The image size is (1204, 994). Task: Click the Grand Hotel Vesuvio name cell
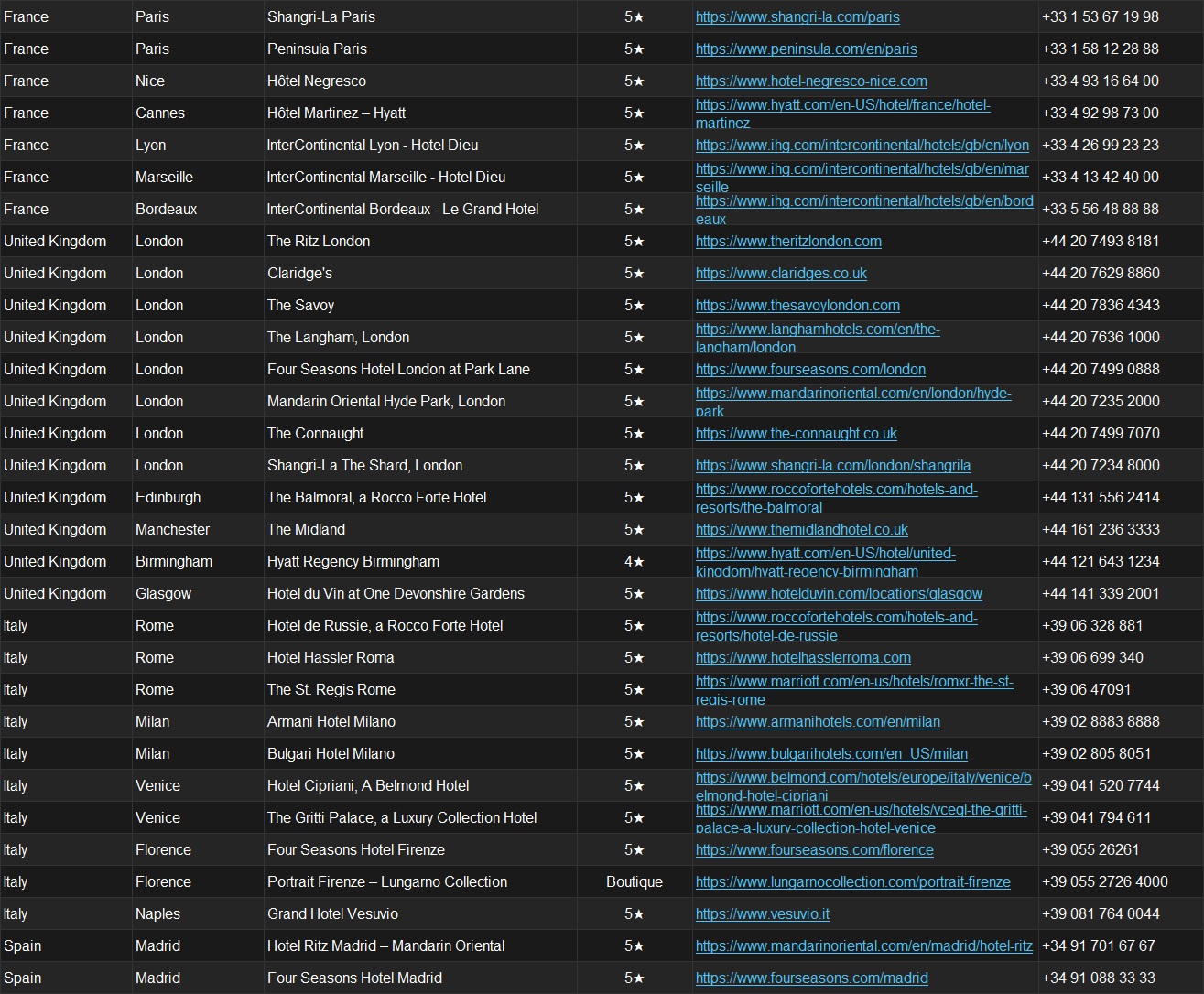[420, 913]
